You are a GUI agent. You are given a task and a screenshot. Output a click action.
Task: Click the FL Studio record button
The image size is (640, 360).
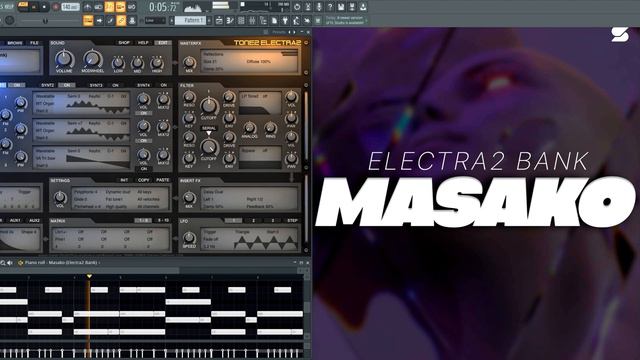coord(56,7)
